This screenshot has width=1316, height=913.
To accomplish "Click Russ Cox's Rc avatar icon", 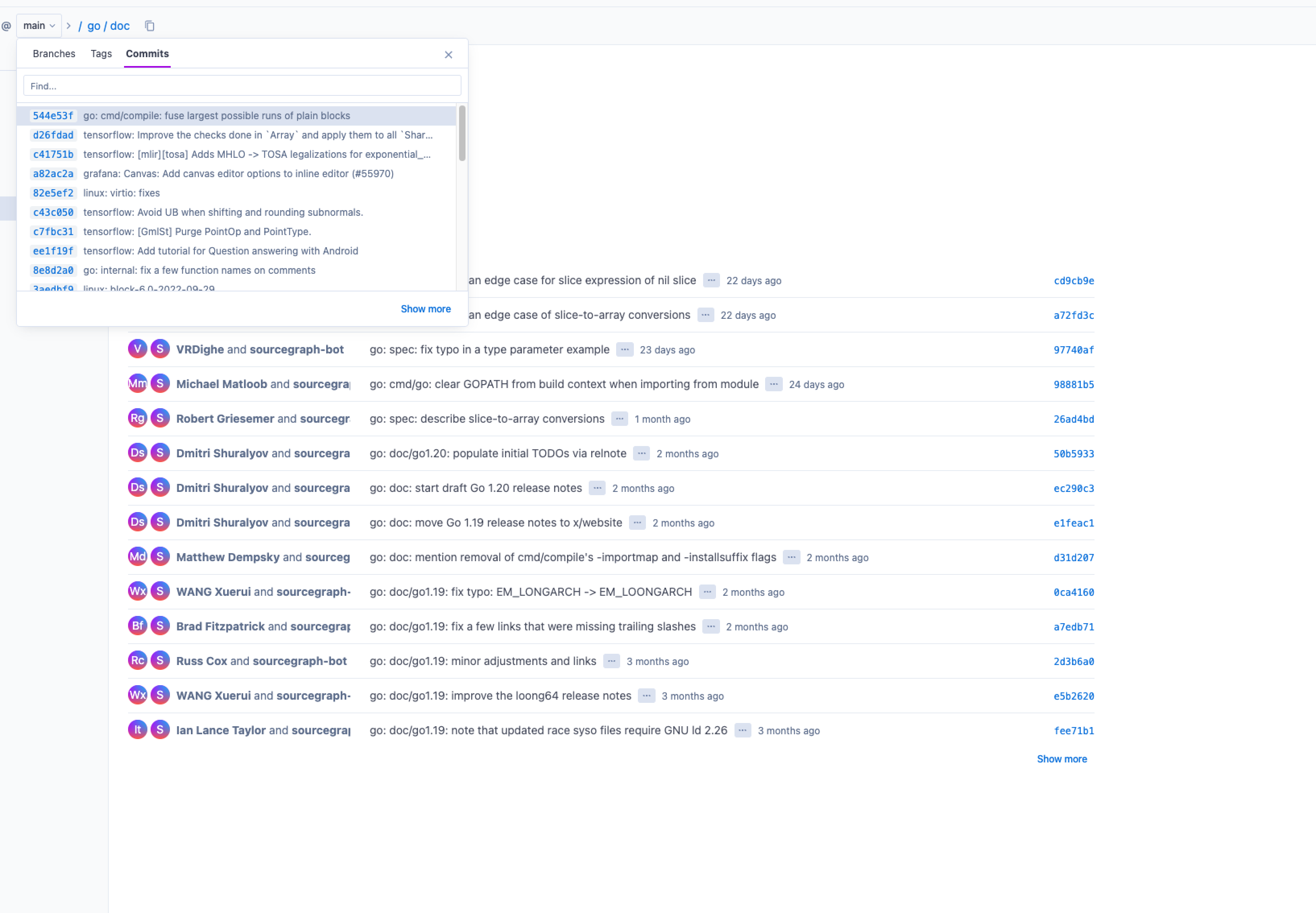I will [x=137, y=660].
